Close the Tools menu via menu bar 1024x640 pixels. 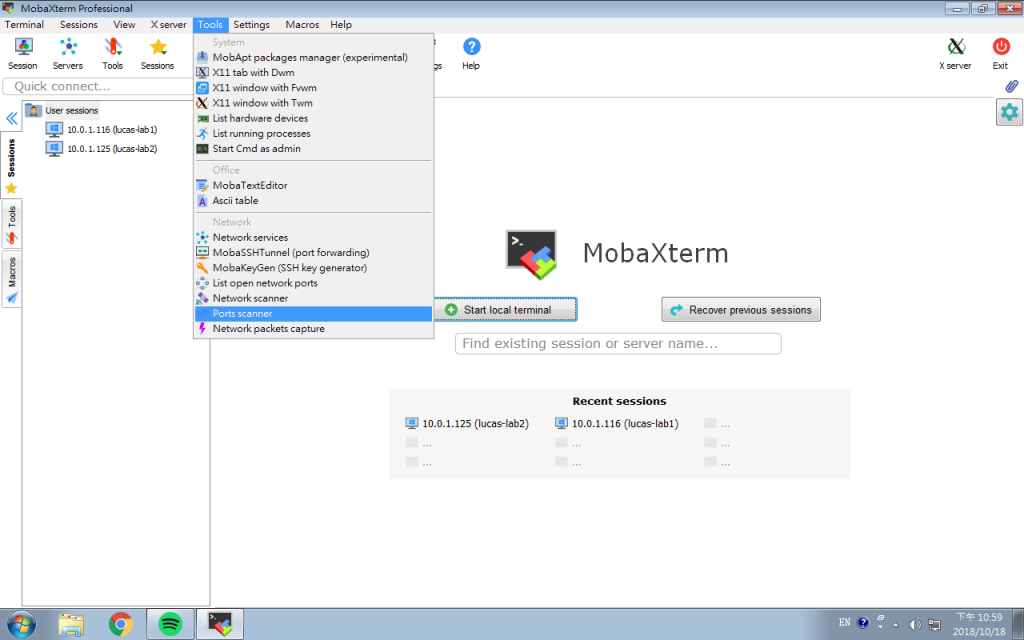point(210,24)
